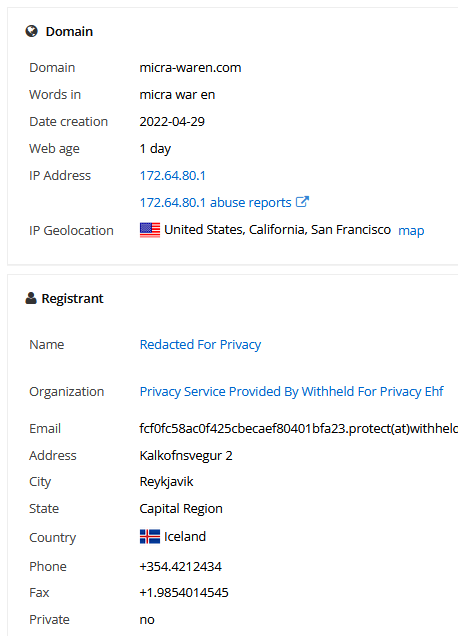Viewport: 458px width, 636px height.
Task: Click the Domain section heading
Action: point(69,32)
